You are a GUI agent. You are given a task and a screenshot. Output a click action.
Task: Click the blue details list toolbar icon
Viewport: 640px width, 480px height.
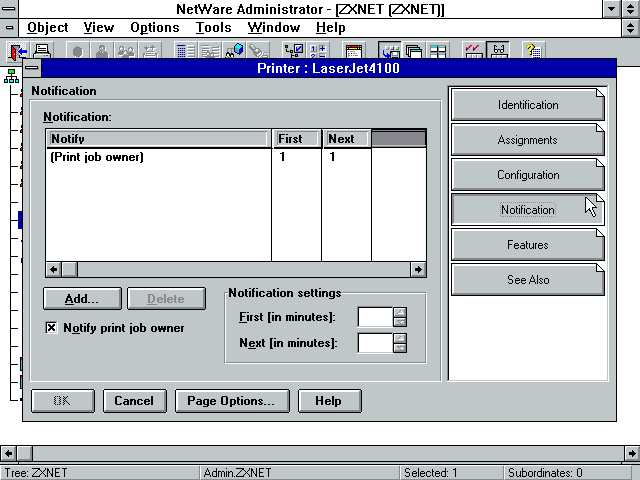click(186, 51)
